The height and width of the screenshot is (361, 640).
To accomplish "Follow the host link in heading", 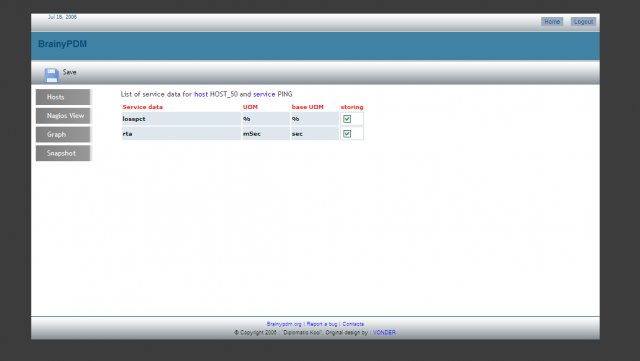I will pos(201,94).
